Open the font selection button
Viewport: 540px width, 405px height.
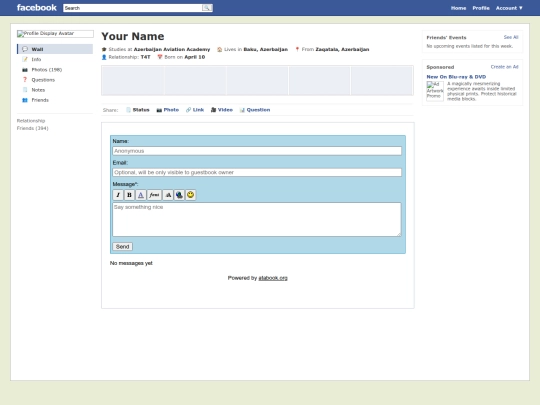[x=154, y=195]
